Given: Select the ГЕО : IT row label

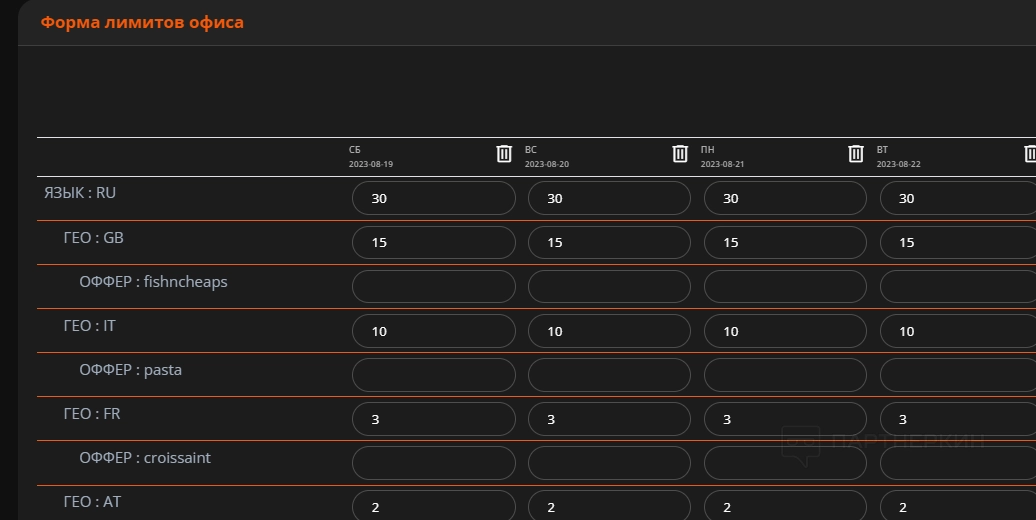Looking at the screenshot, I should point(90,326).
